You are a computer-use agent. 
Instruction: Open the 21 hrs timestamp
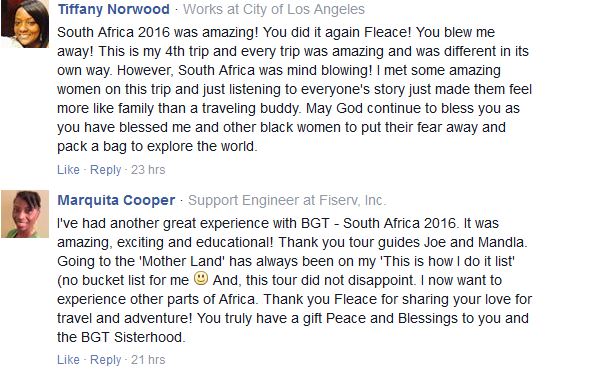coord(148,360)
